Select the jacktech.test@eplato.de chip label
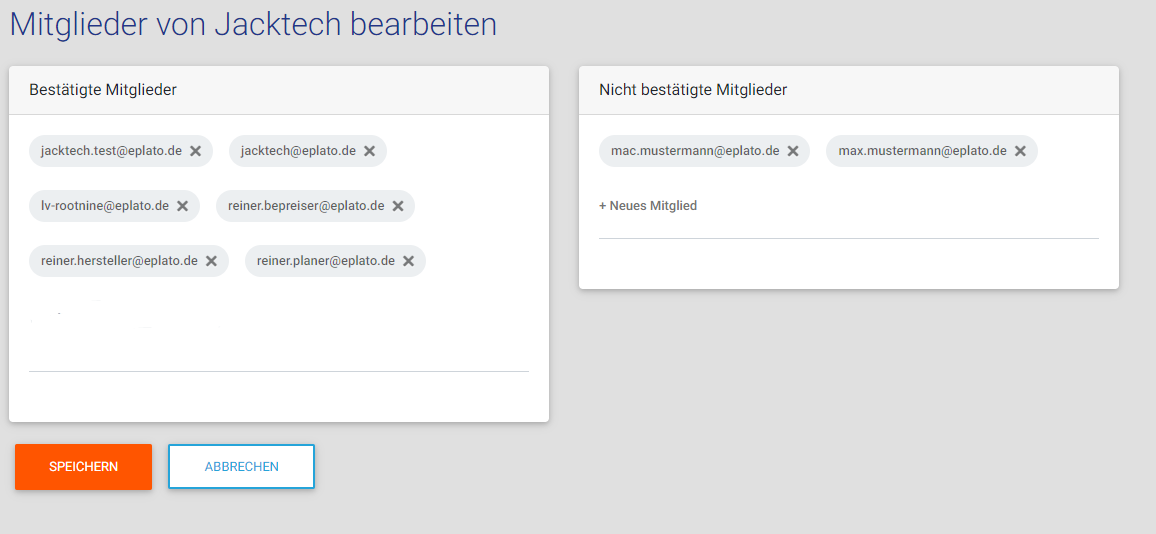This screenshot has width=1156, height=534. pos(111,151)
